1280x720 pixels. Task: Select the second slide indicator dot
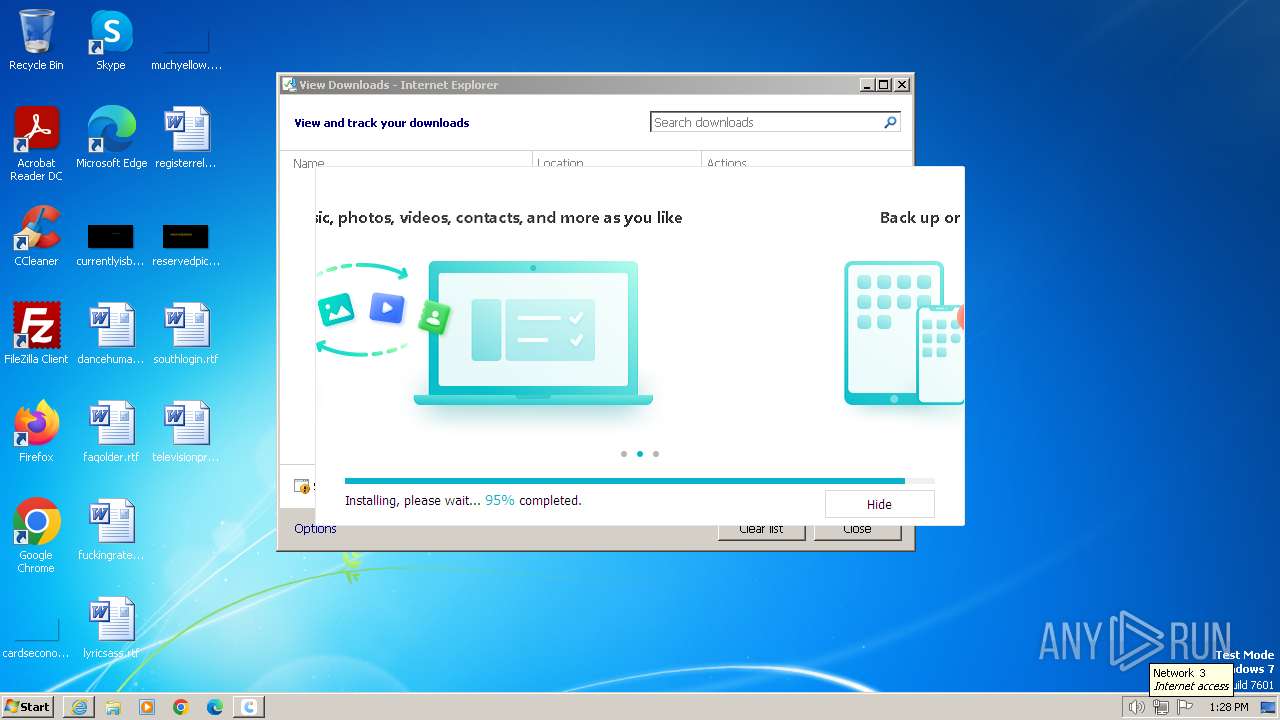(640, 454)
